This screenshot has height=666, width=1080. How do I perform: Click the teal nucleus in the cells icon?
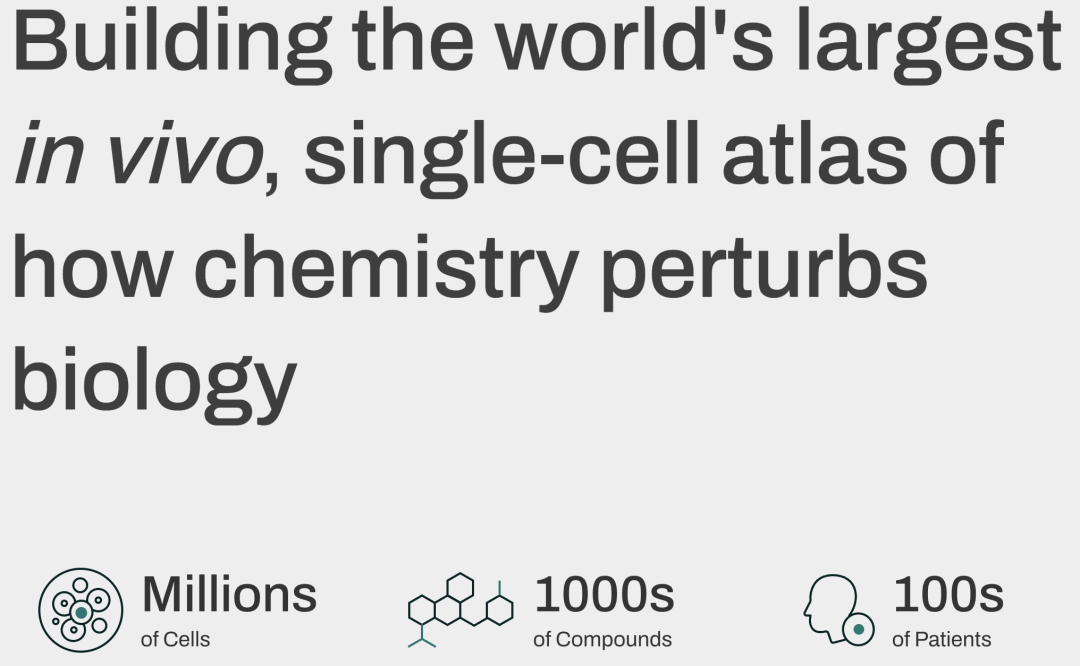tap(81, 612)
